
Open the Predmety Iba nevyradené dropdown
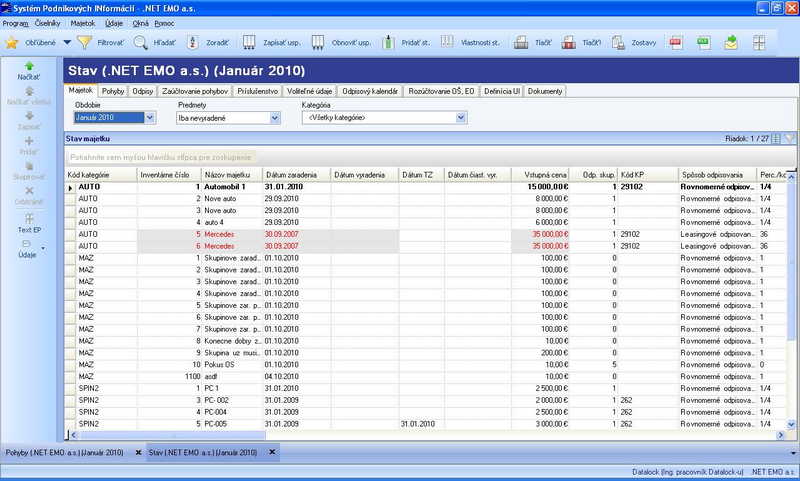[x=274, y=118]
